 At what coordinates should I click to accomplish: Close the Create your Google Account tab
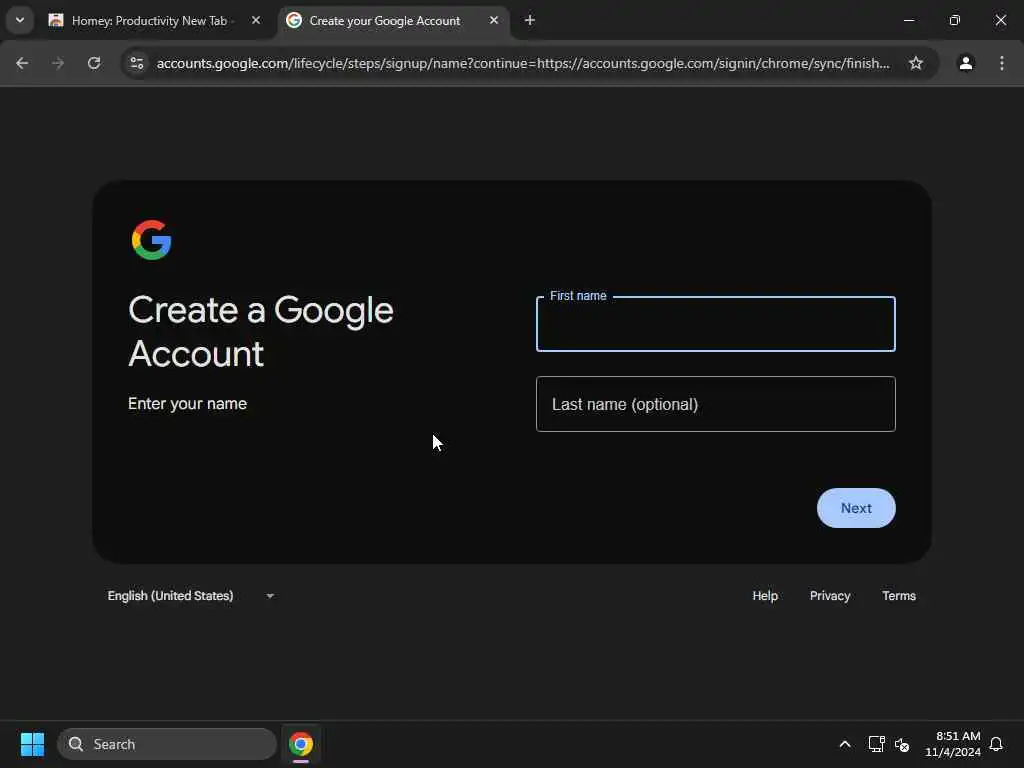click(494, 20)
